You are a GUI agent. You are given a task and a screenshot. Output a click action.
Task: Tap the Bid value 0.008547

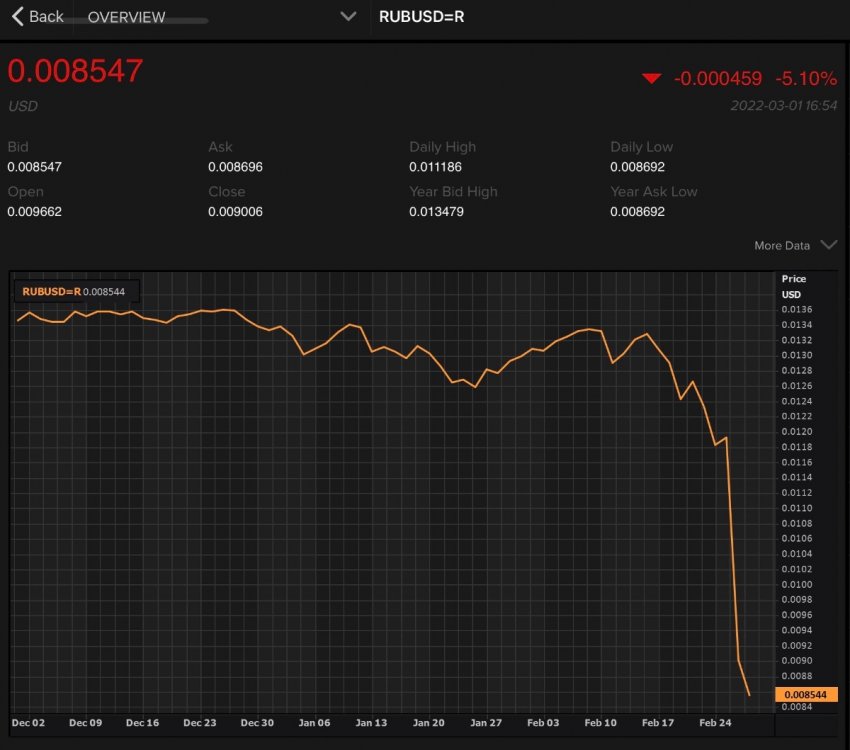point(34,167)
